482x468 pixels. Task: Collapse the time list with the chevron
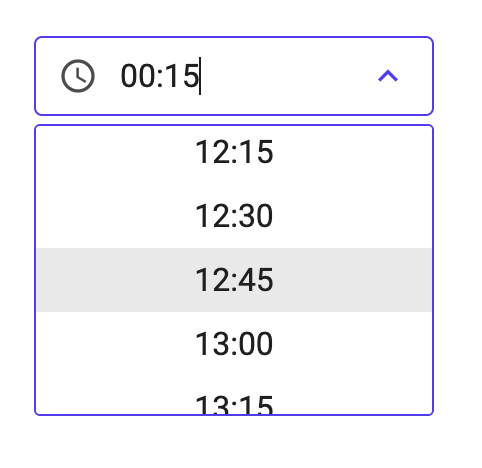pos(388,76)
